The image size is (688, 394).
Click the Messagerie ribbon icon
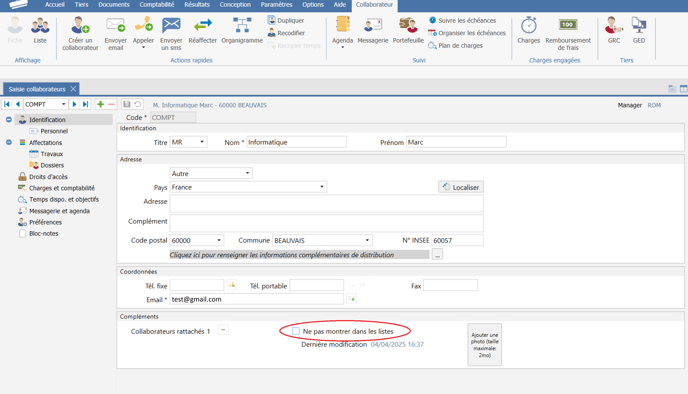pos(373,25)
